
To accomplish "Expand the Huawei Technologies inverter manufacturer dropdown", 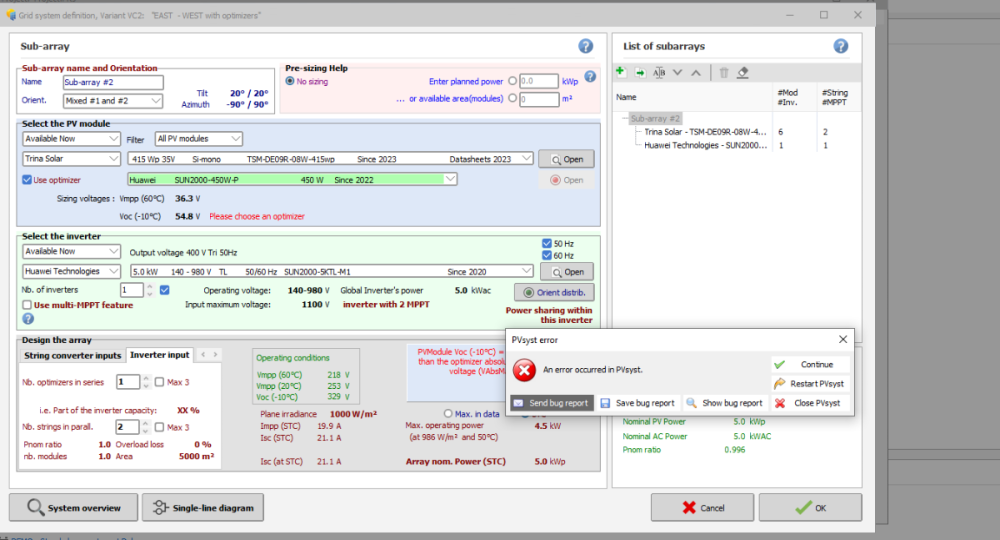I will point(71,271).
